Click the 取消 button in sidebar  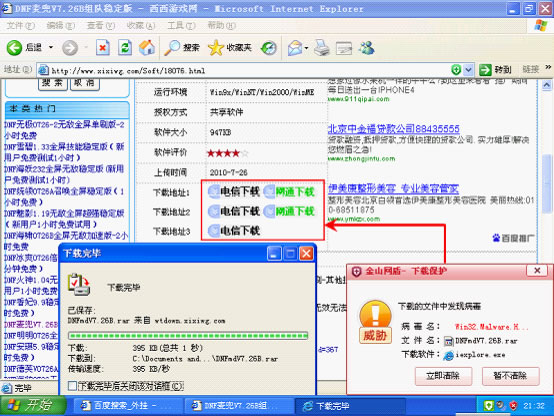pos(85,84)
